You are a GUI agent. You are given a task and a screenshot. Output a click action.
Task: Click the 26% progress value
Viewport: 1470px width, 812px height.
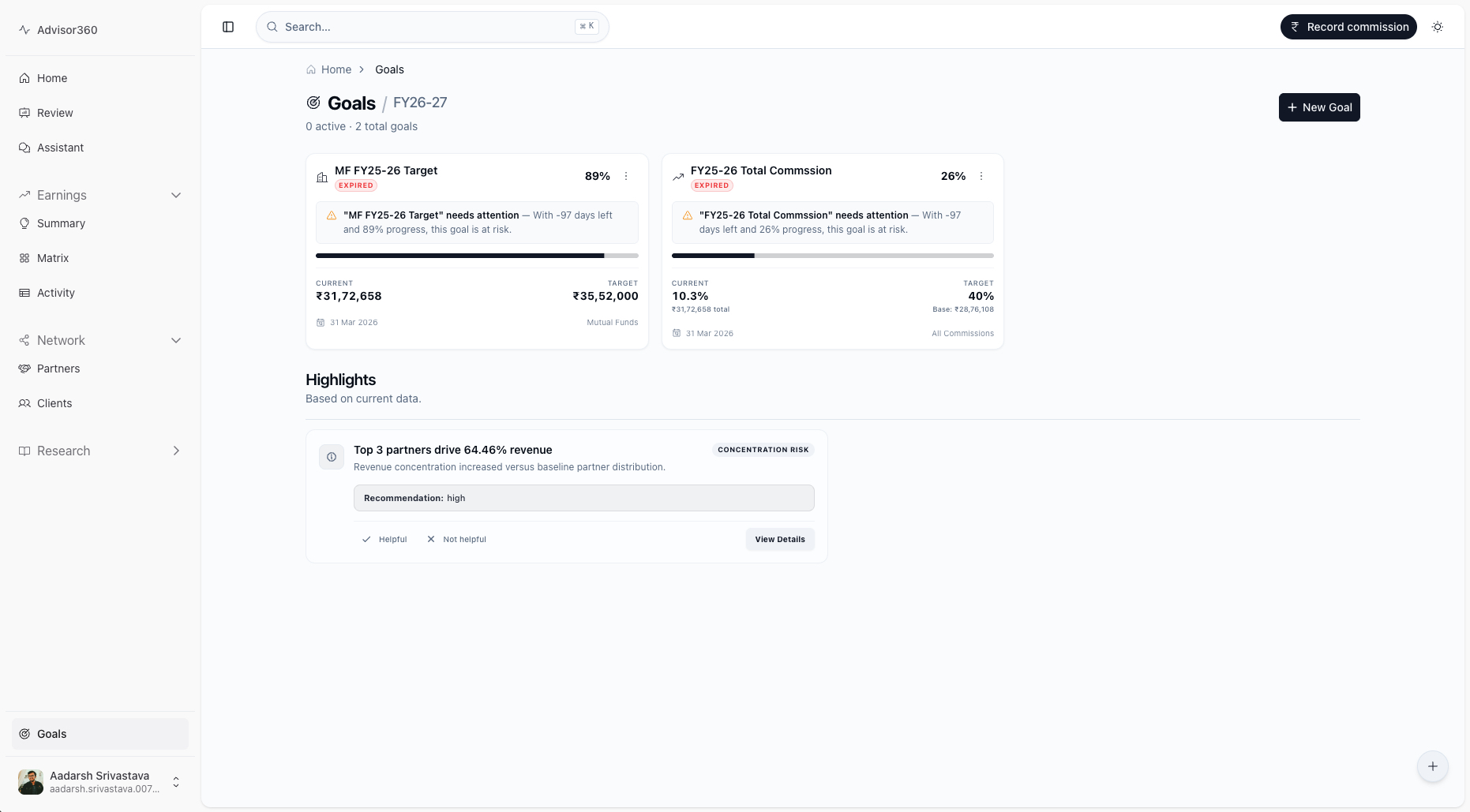[954, 176]
